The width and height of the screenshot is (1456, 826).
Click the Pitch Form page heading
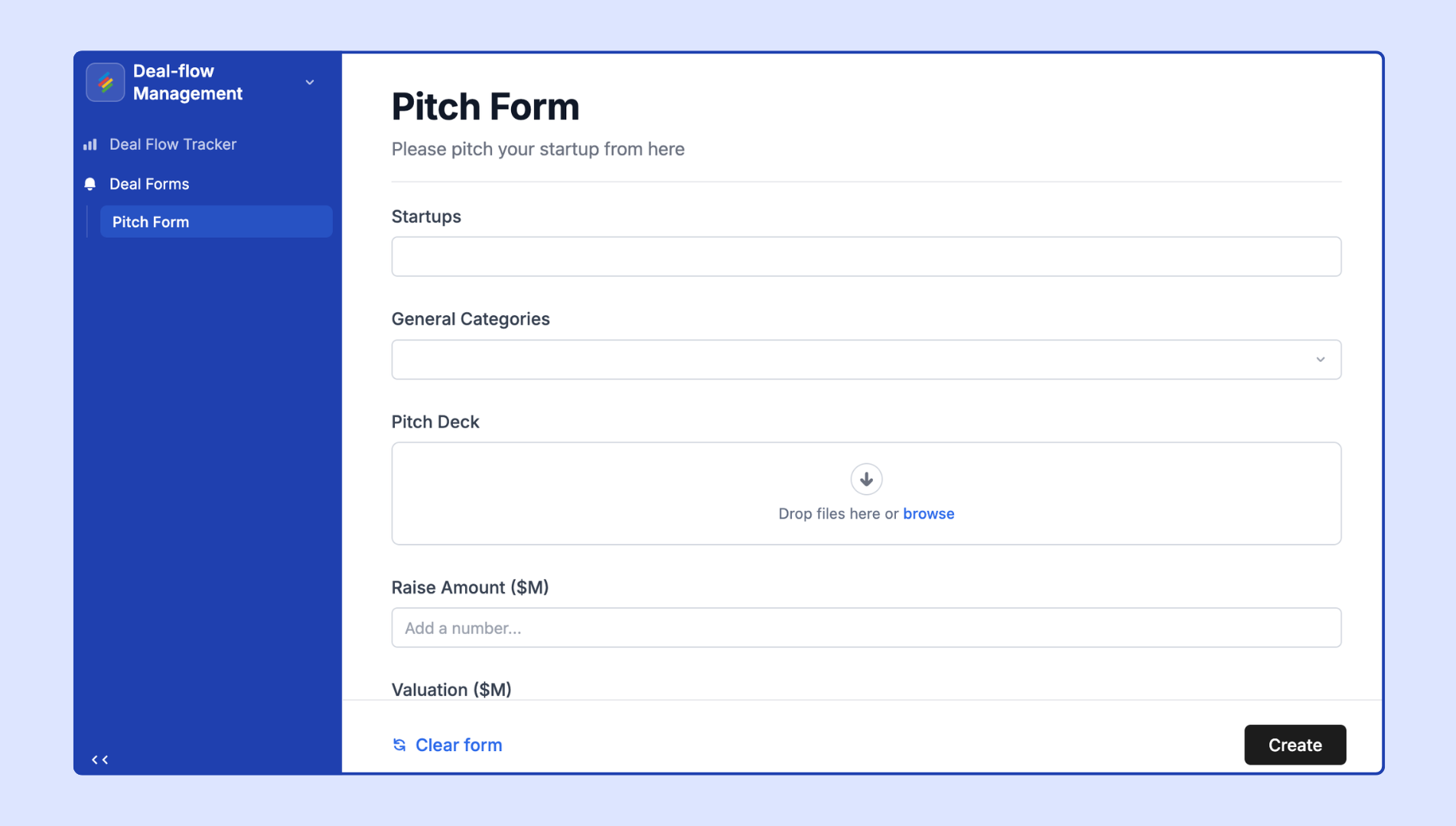point(485,106)
